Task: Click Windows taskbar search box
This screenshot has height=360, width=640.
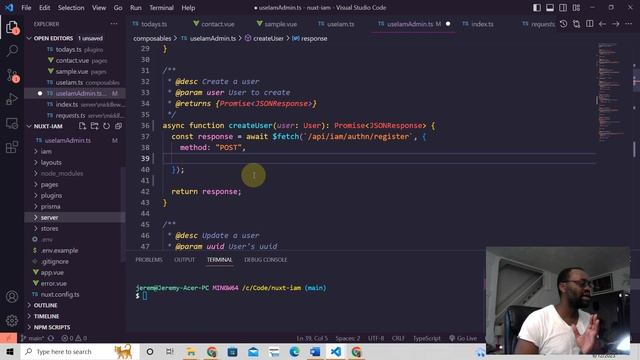Action: (x=80, y=352)
